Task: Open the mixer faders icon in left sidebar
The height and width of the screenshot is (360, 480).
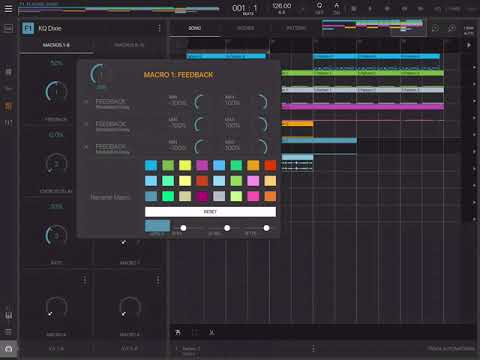Action: [x=8, y=123]
